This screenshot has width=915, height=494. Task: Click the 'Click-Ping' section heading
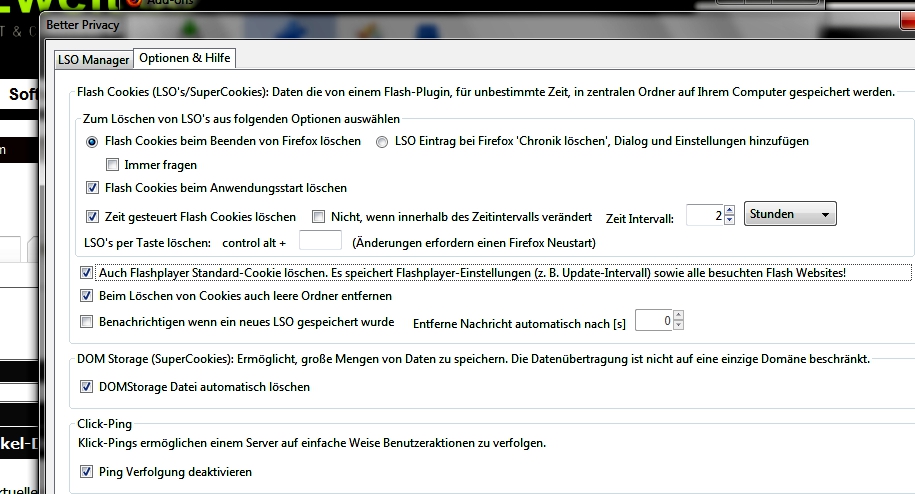[104, 424]
